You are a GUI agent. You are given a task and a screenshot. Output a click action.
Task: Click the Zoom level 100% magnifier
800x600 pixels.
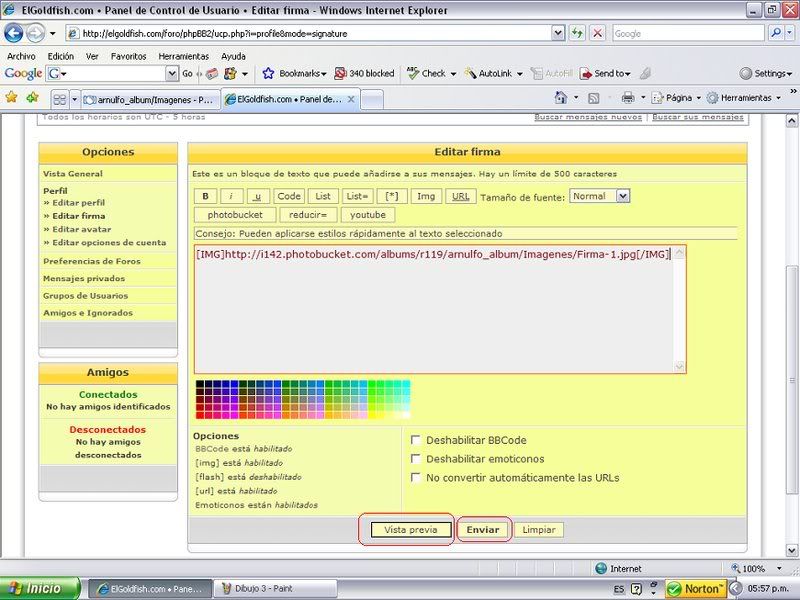tap(735, 568)
